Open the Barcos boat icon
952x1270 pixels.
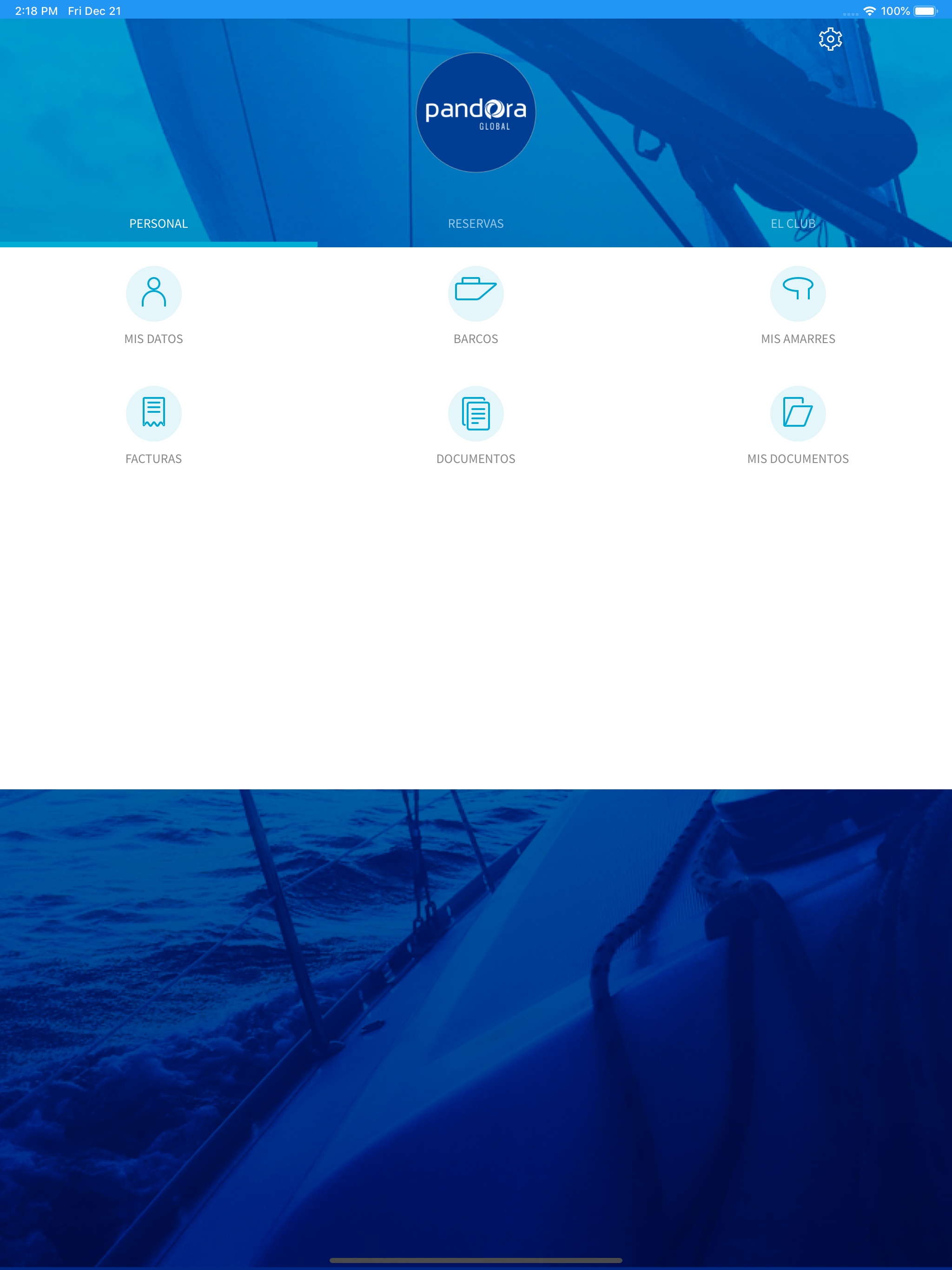click(x=476, y=293)
